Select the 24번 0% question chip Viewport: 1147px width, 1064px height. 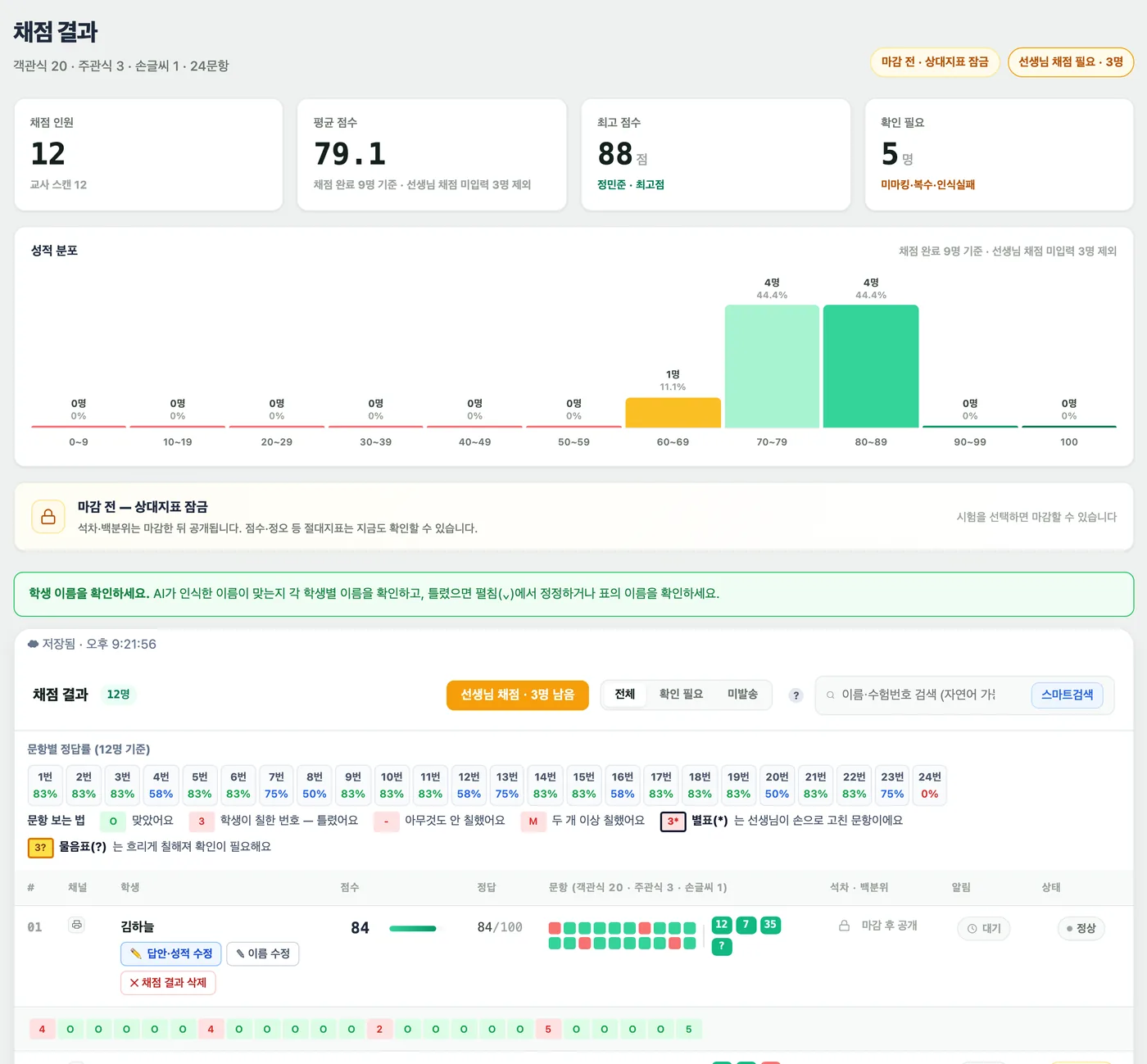coord(930,786)
